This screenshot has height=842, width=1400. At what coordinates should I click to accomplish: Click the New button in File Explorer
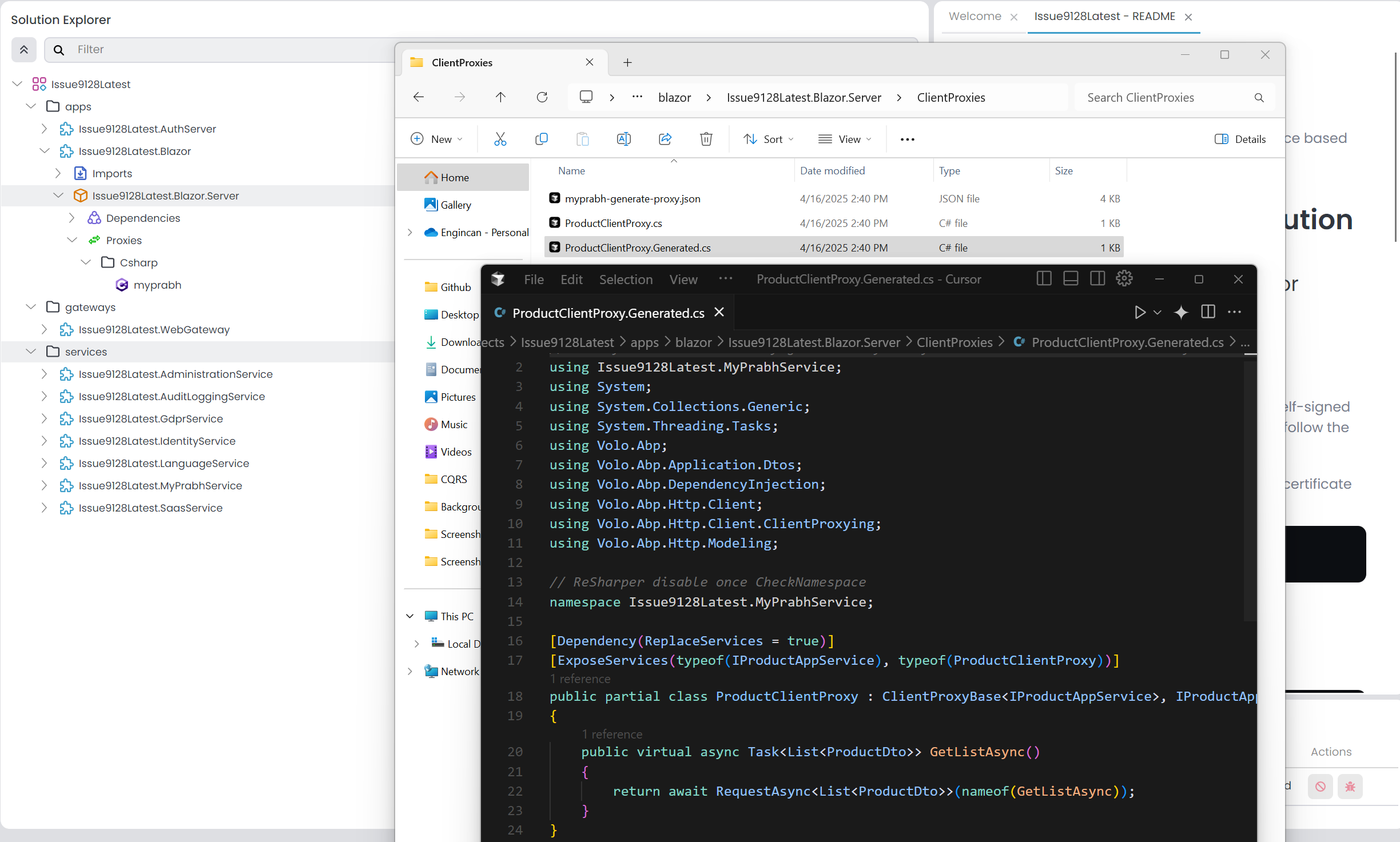[436, 139]
